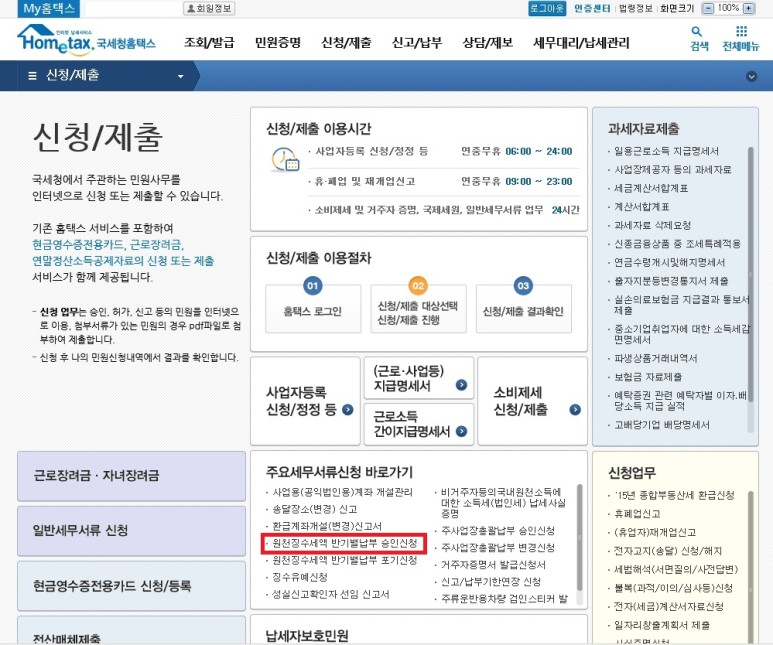Open 주사업장총괄납부 승인신청 link
This screenshot has width=773, height=645.
click(x=498, y=531)
